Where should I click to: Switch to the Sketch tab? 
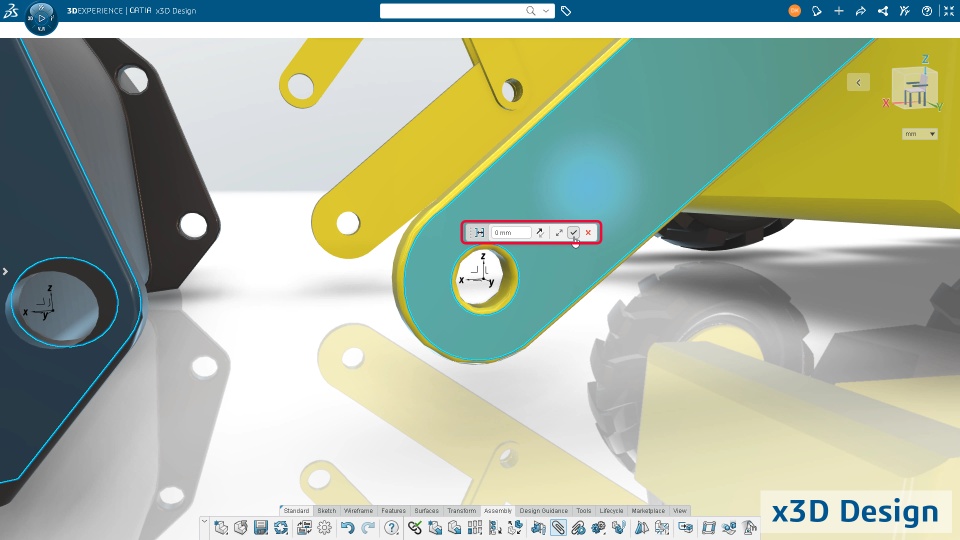pyautogui.click(x=326, y=511)
